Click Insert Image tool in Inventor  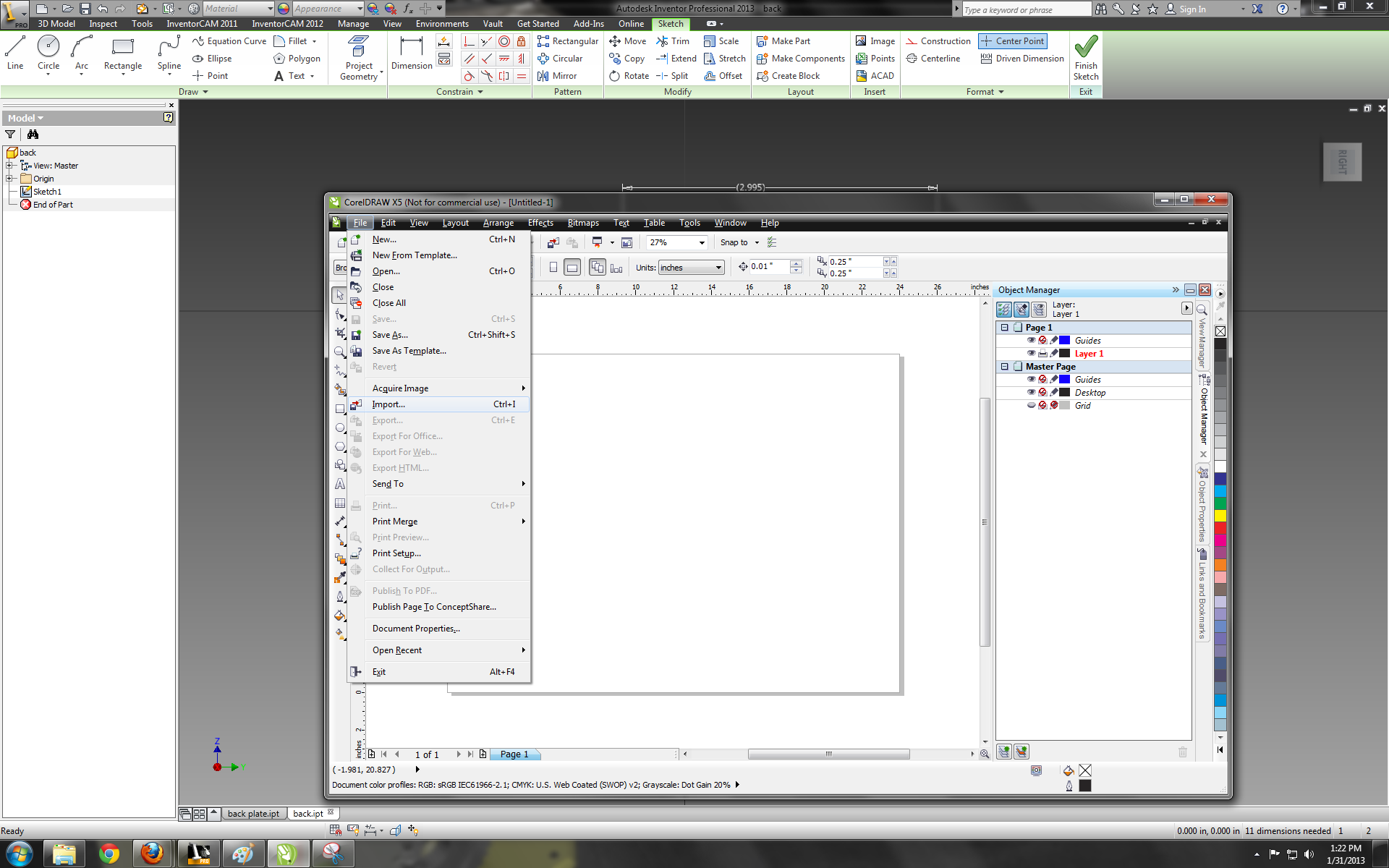[875, 41]
